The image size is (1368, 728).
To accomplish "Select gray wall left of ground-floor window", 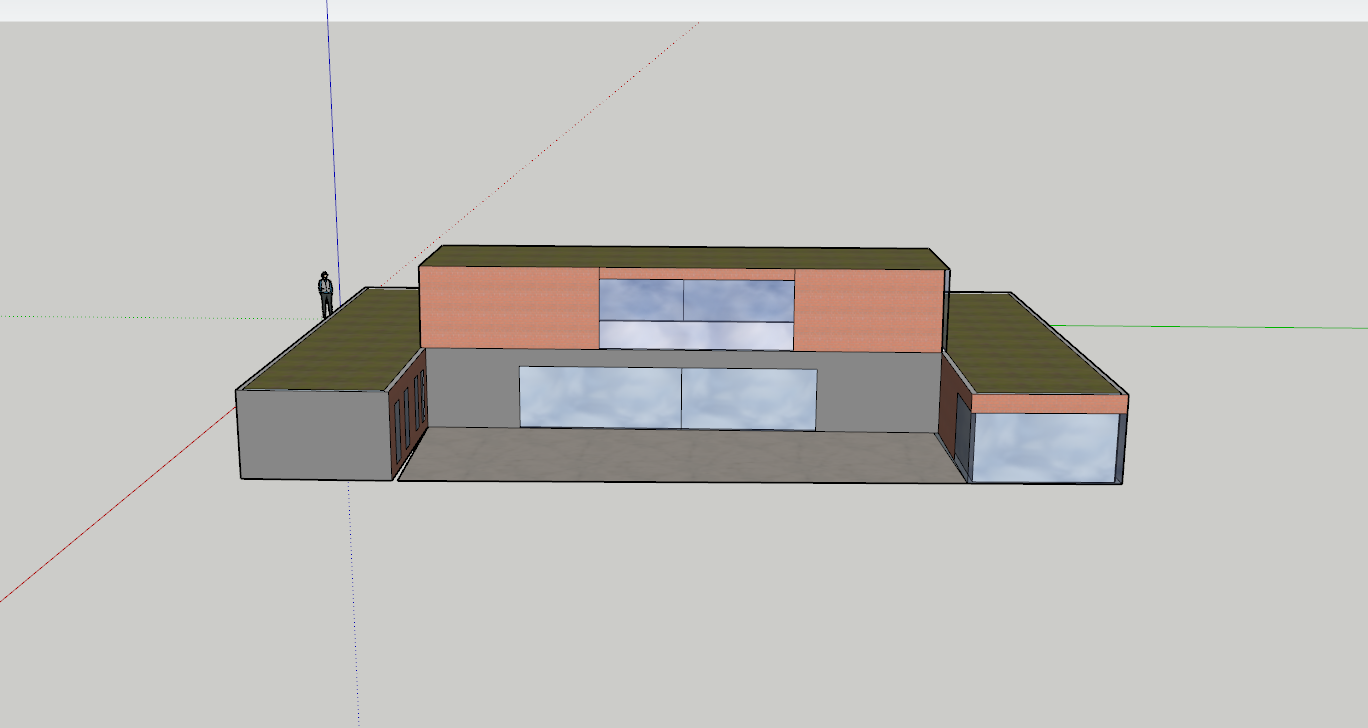I will (472, 388).
